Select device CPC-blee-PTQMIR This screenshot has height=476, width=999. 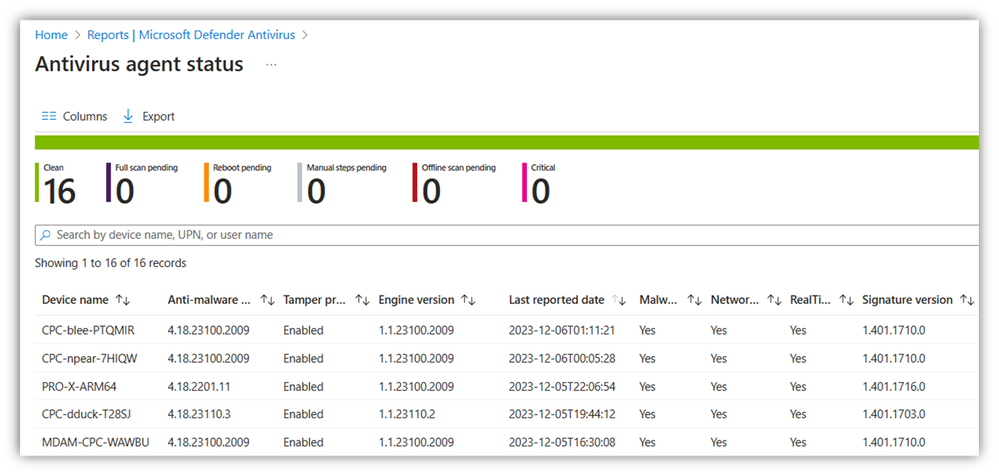pos(89,331)
